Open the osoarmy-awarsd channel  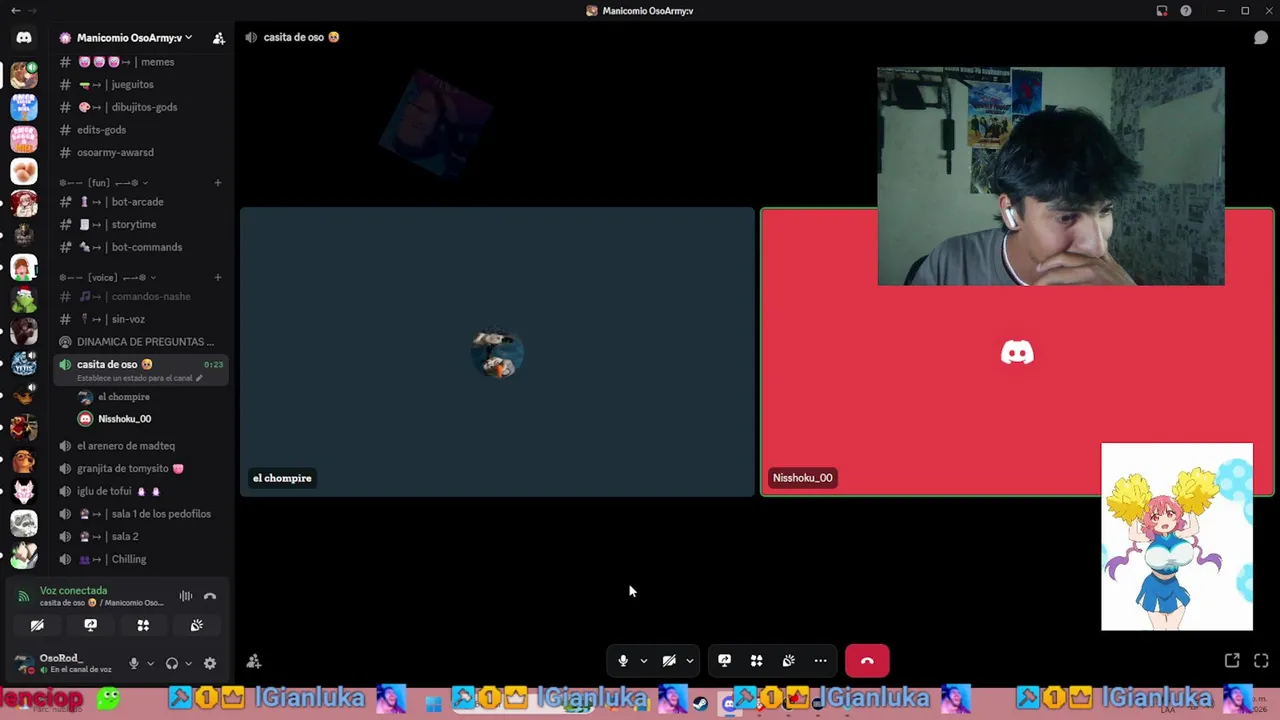[142, 153]
